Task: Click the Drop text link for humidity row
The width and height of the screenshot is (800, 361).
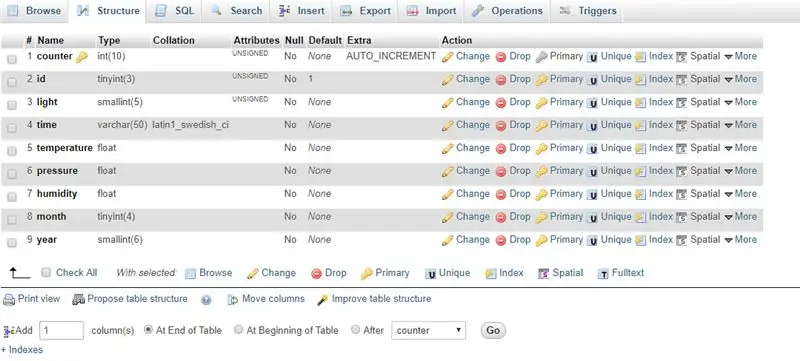Action: [x=520, y=194]
